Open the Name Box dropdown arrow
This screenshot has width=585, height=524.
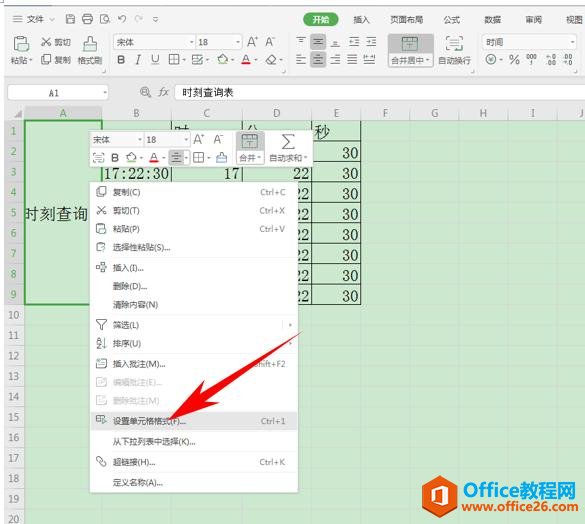105,93
